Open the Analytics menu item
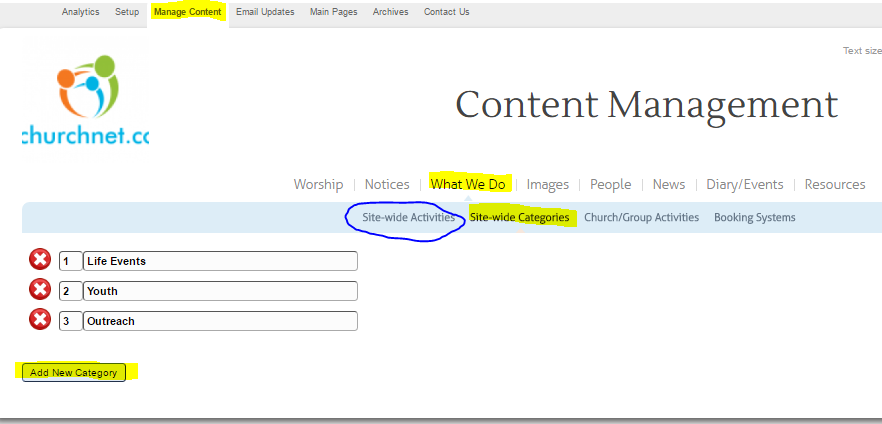This screenshot has width=882, height=424. coord(80,12)
